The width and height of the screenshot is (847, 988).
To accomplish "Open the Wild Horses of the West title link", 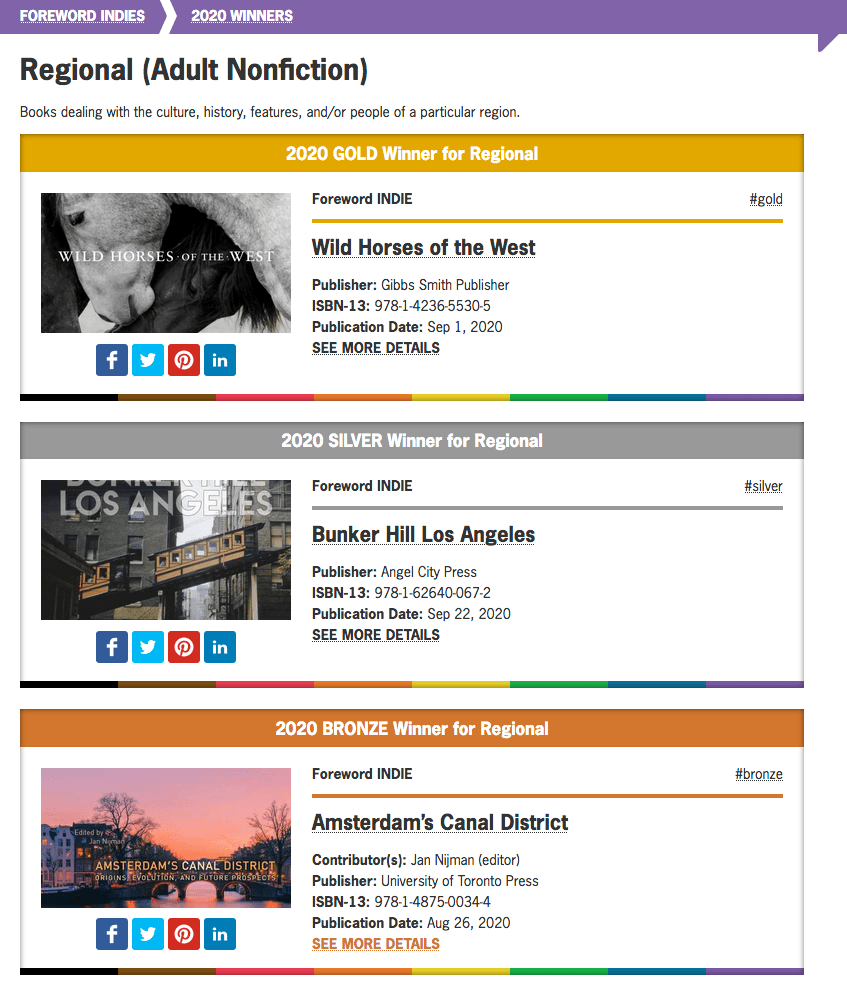I will pyautogui.click(x=423, y=248).
